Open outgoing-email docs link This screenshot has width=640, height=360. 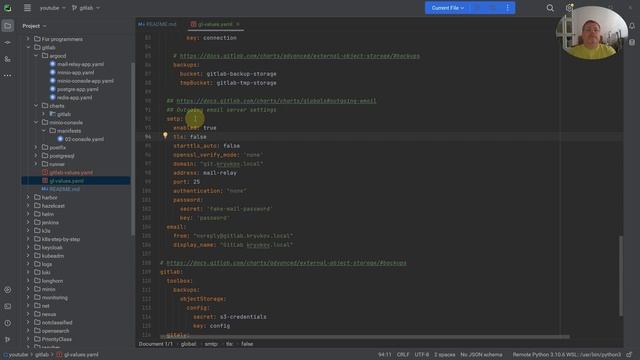pos(276,101)
